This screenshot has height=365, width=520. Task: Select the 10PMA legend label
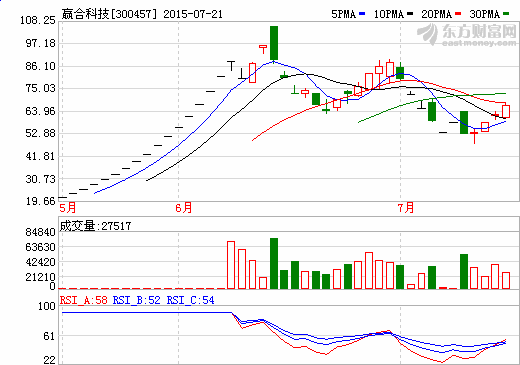(389, 14)
